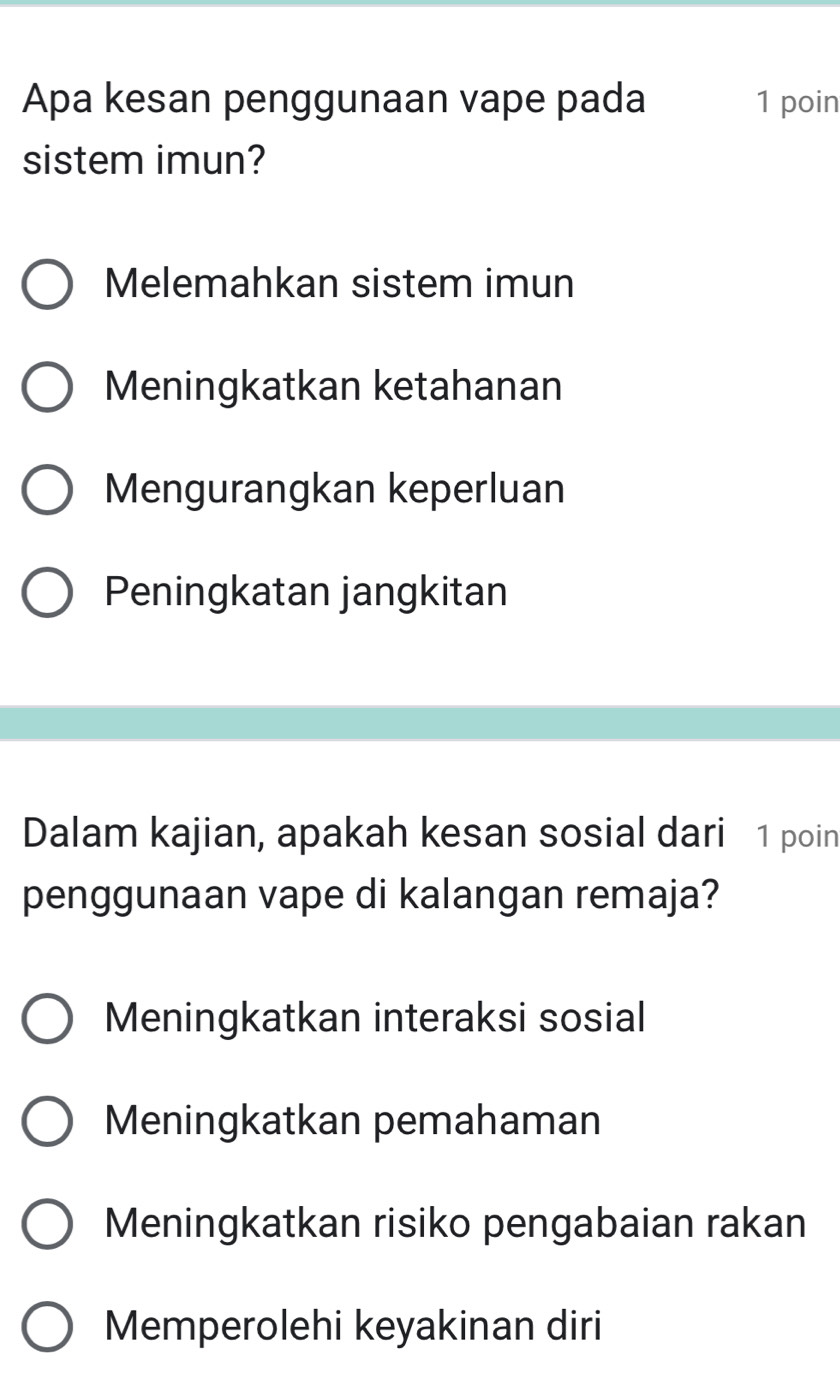The image size is (840, 1373).
Task: Click the point label of the immune question
Action: (797, 102)
